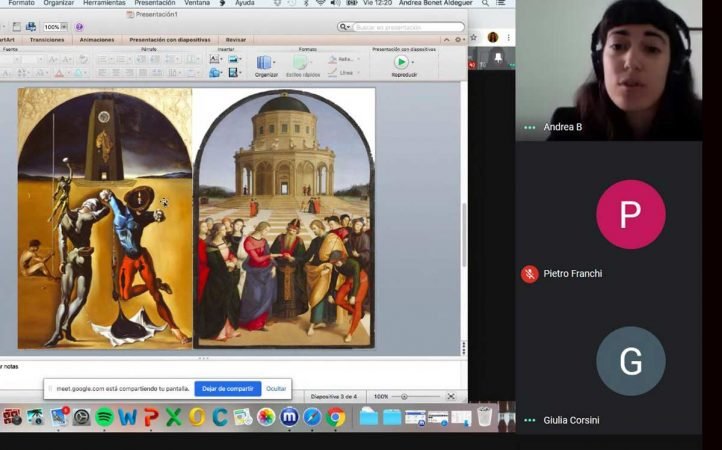Click the Relleno fill tool
This screenshot has width=722, height=450.
coord(342,59)
